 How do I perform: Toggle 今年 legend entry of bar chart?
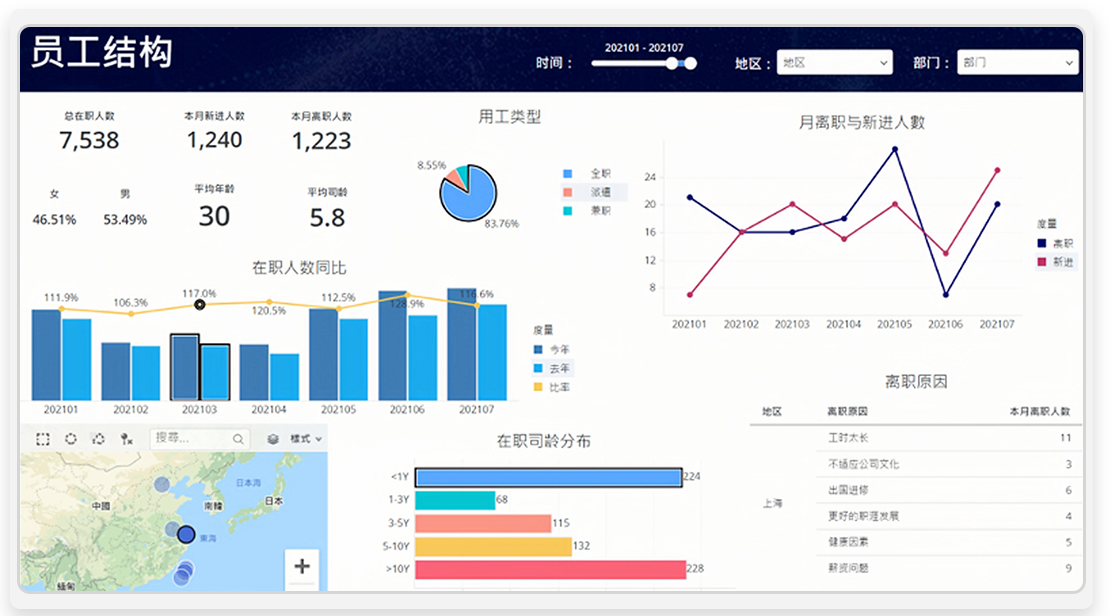(x=551, y=349)
